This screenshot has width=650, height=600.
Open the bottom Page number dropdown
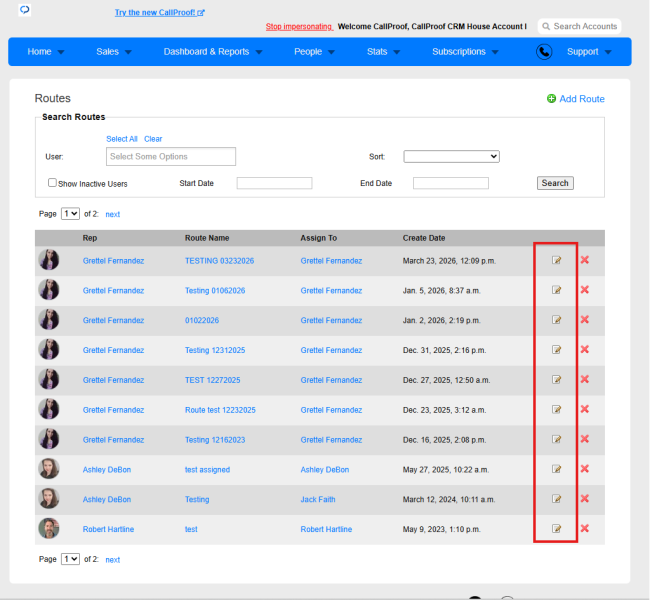point(70,559)
